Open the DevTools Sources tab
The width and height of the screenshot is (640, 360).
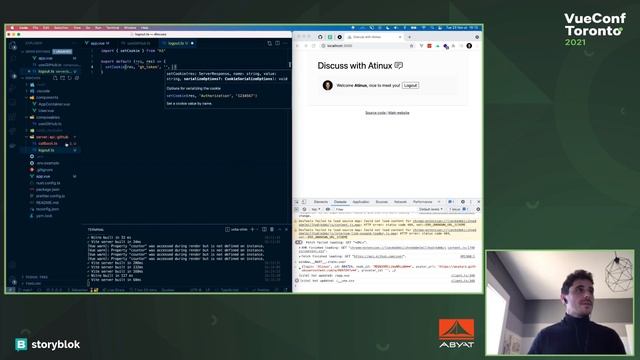coord(382,202)
